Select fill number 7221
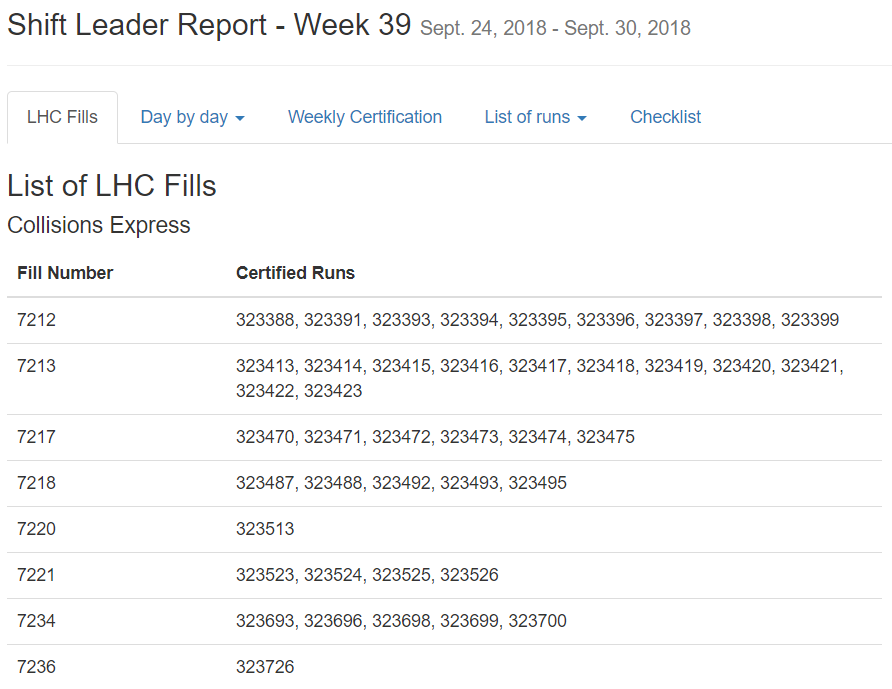The image size is (892, 689). tap(36, 575)
